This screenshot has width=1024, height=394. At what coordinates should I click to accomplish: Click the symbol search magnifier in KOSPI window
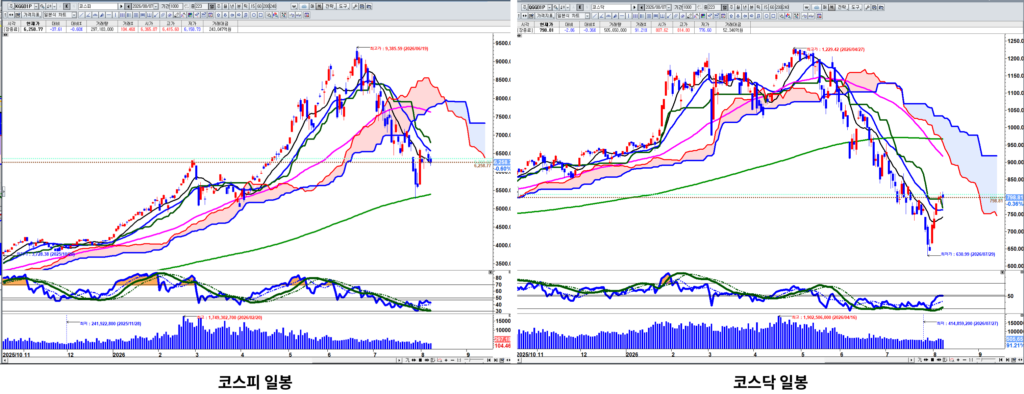(x=42, y=6)
